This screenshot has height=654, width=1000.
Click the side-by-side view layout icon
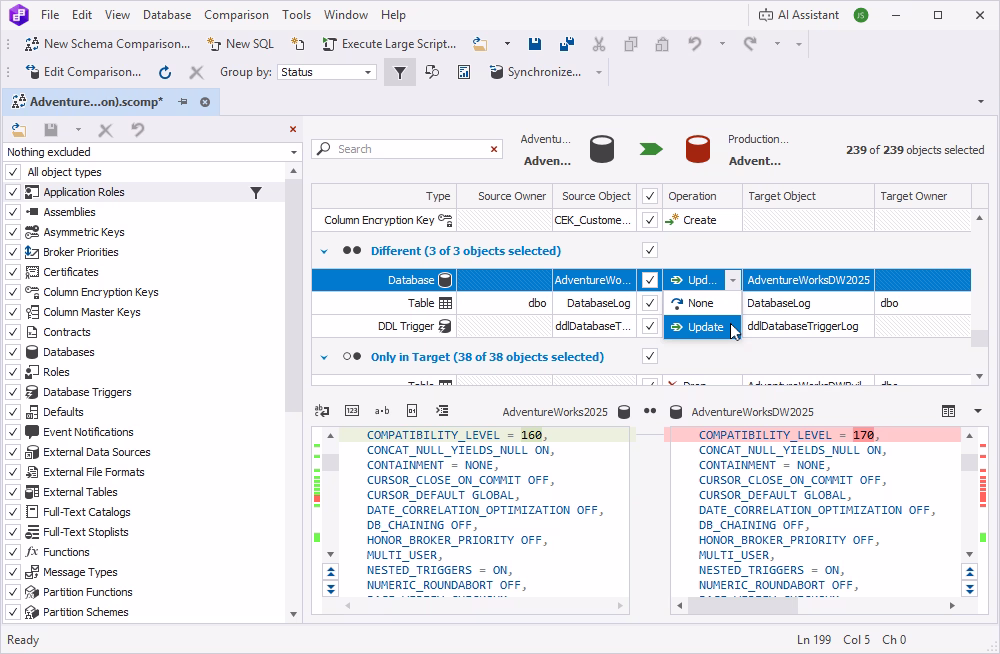(948, 412)
